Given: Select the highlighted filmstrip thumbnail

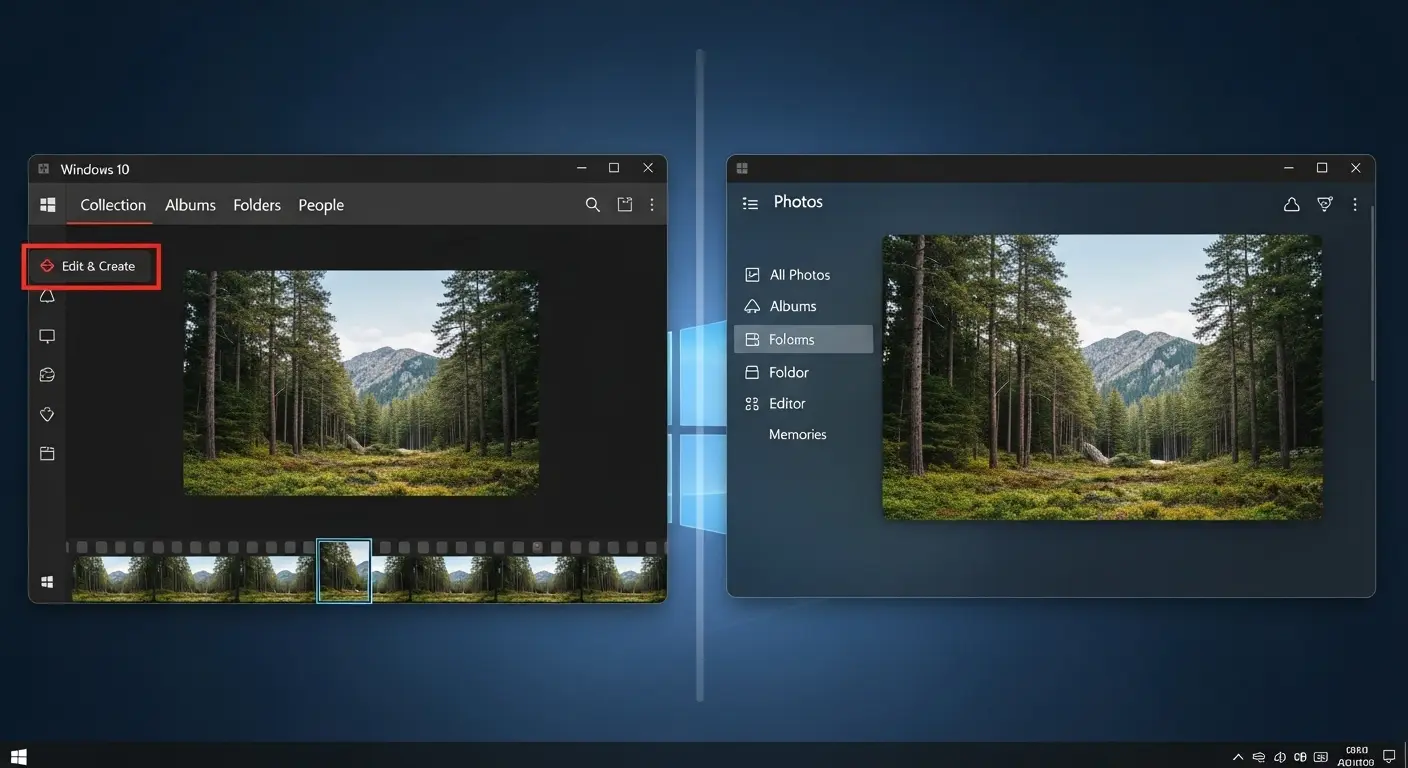Looking at the screenshot, I should coord(344,571).
